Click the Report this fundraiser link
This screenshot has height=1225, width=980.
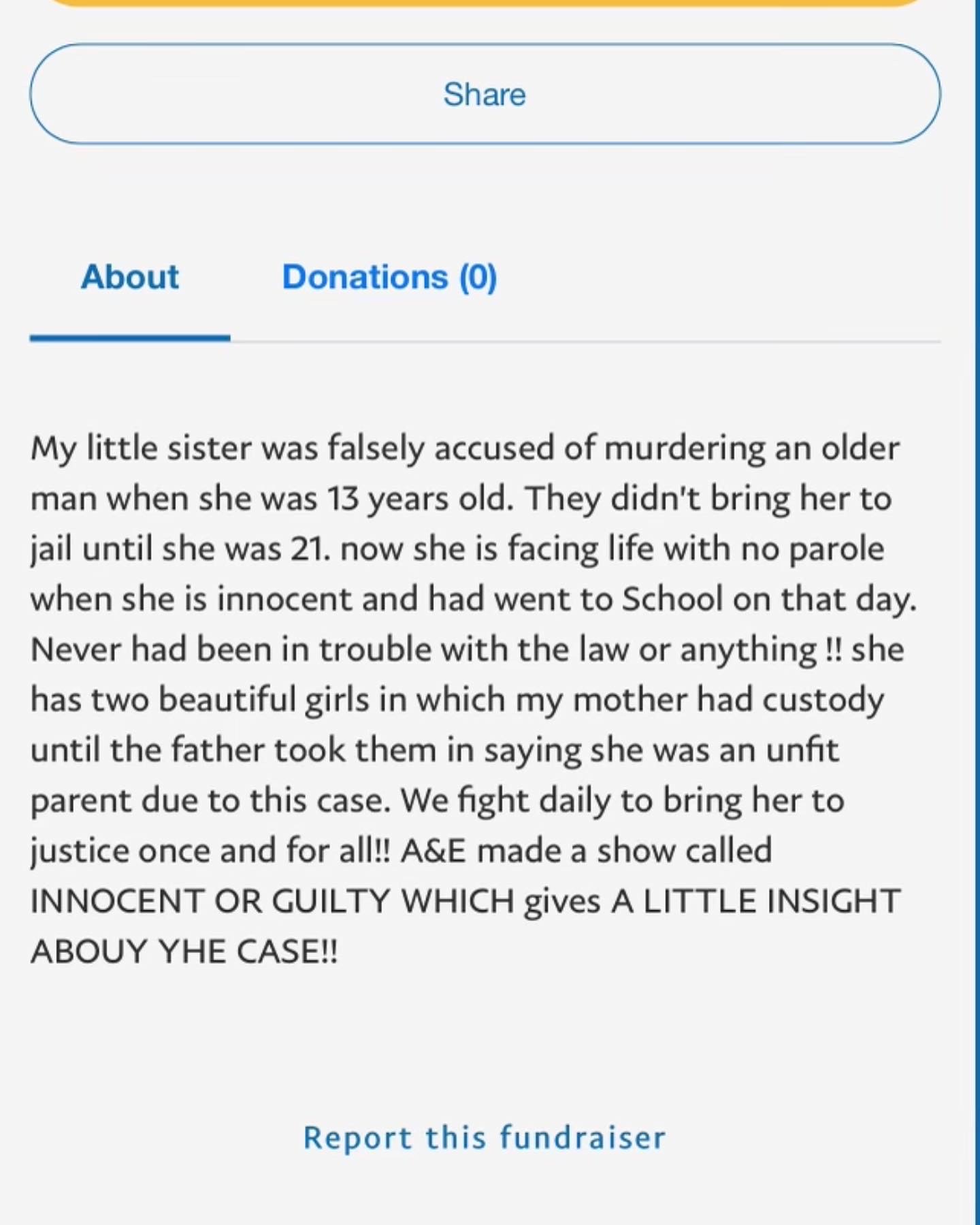[x=485, y=1138]
